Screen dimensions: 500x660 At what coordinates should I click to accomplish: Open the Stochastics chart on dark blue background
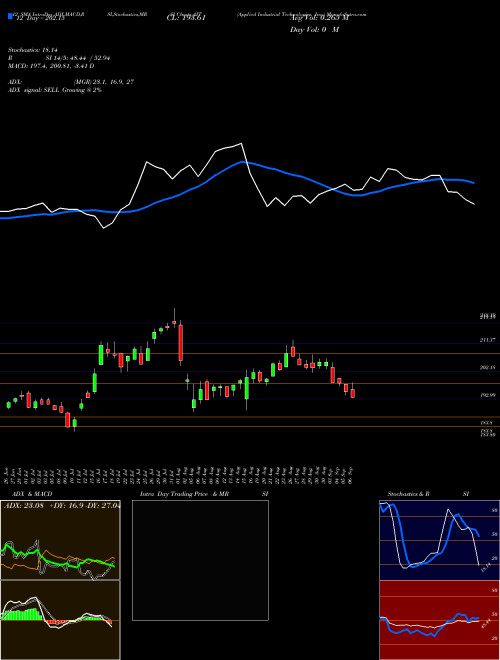439,540
